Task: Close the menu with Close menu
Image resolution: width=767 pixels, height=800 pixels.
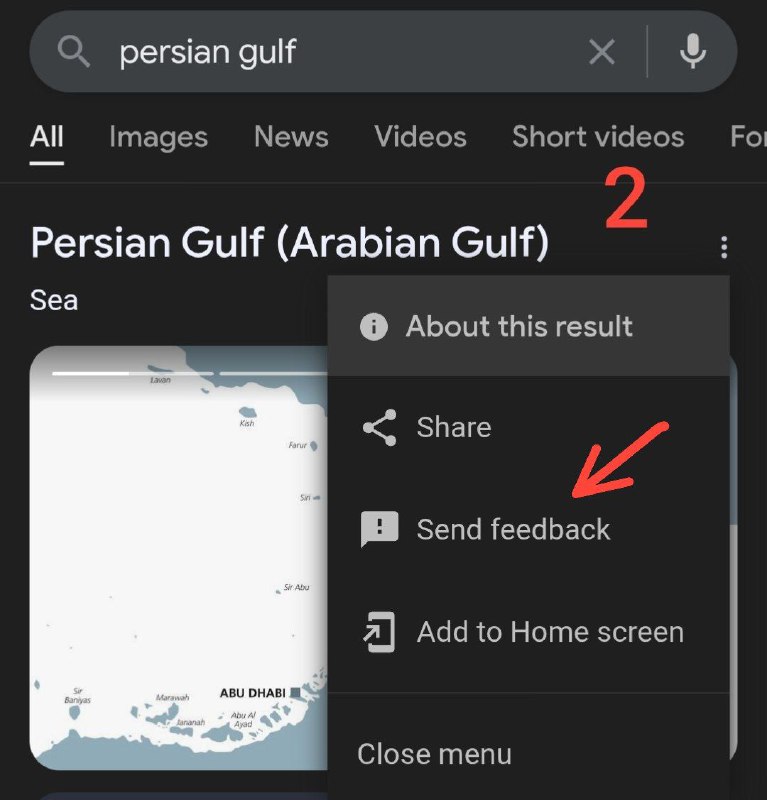Action: click(434, 754)
